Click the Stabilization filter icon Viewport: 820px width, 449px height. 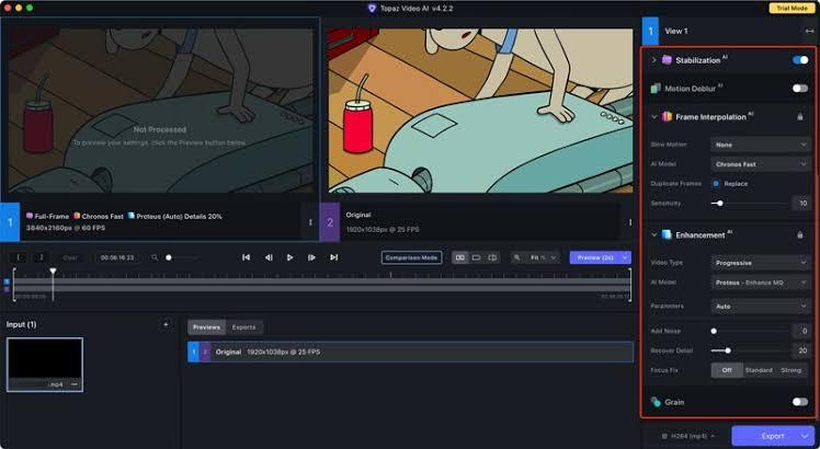coord(666,60)
